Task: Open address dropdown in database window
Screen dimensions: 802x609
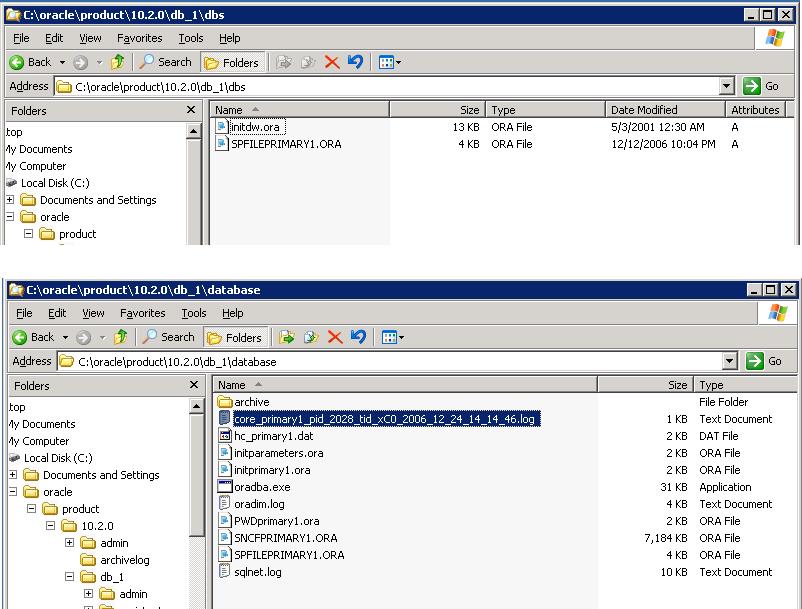Action: 730,362
